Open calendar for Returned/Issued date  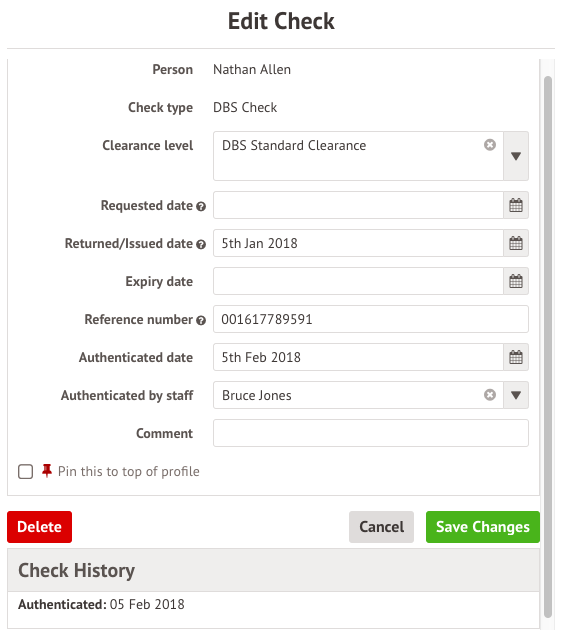[516, 243]
